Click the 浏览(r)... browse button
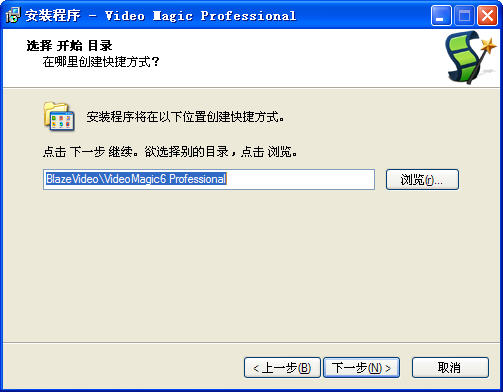The width and height of the screenshot is (503, 392). (422, 180)
